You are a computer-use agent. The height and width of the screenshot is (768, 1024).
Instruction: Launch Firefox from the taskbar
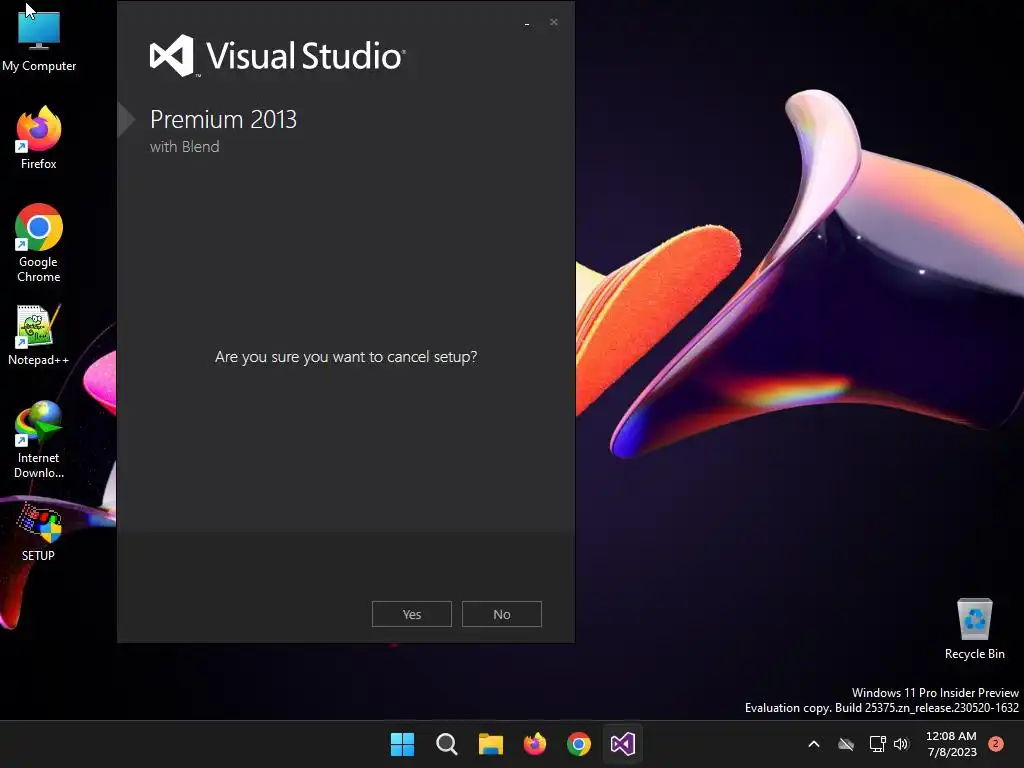(x=535, y=744)
